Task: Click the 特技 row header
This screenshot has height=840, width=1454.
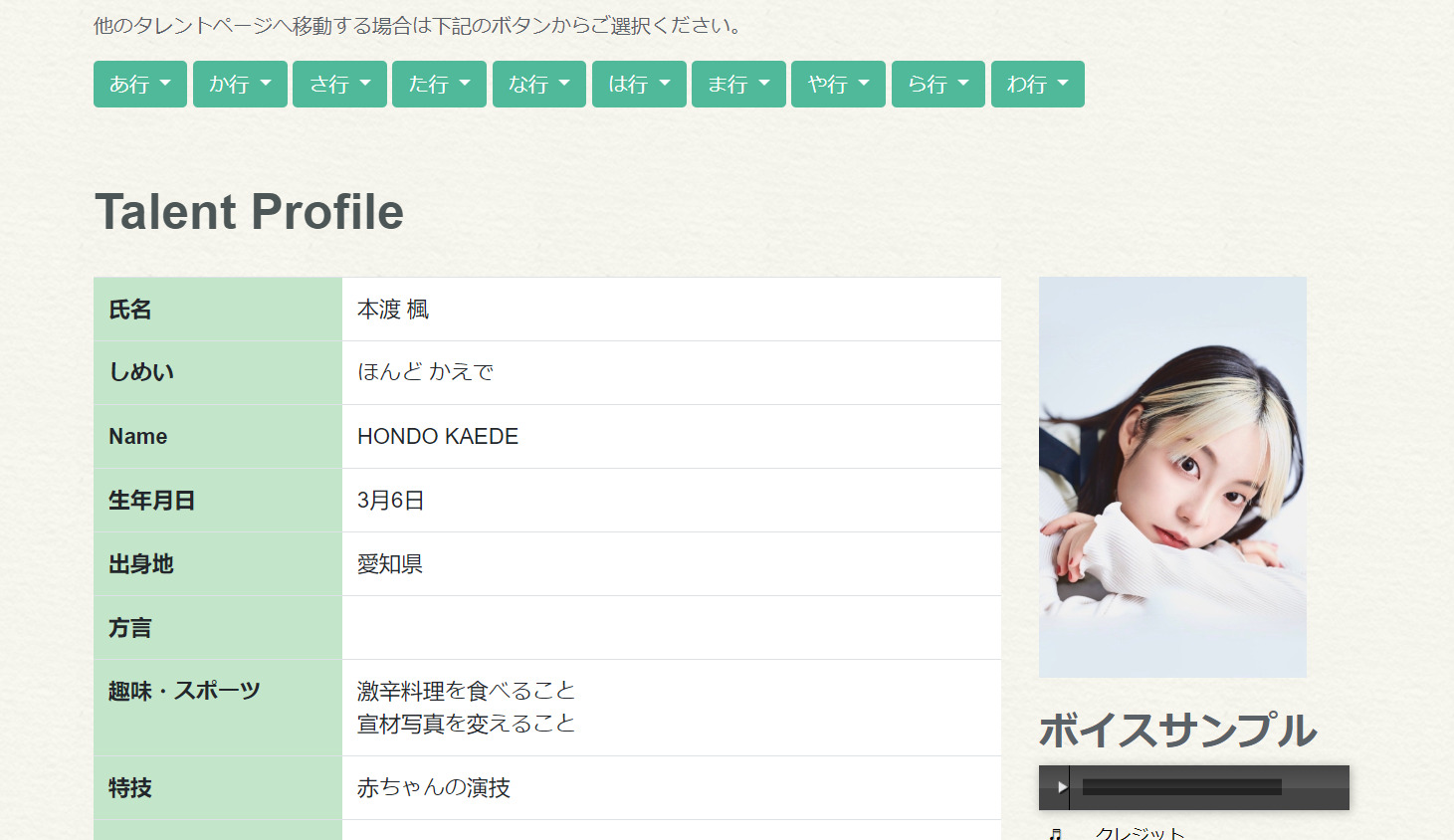Action: [x=218, y=788]
